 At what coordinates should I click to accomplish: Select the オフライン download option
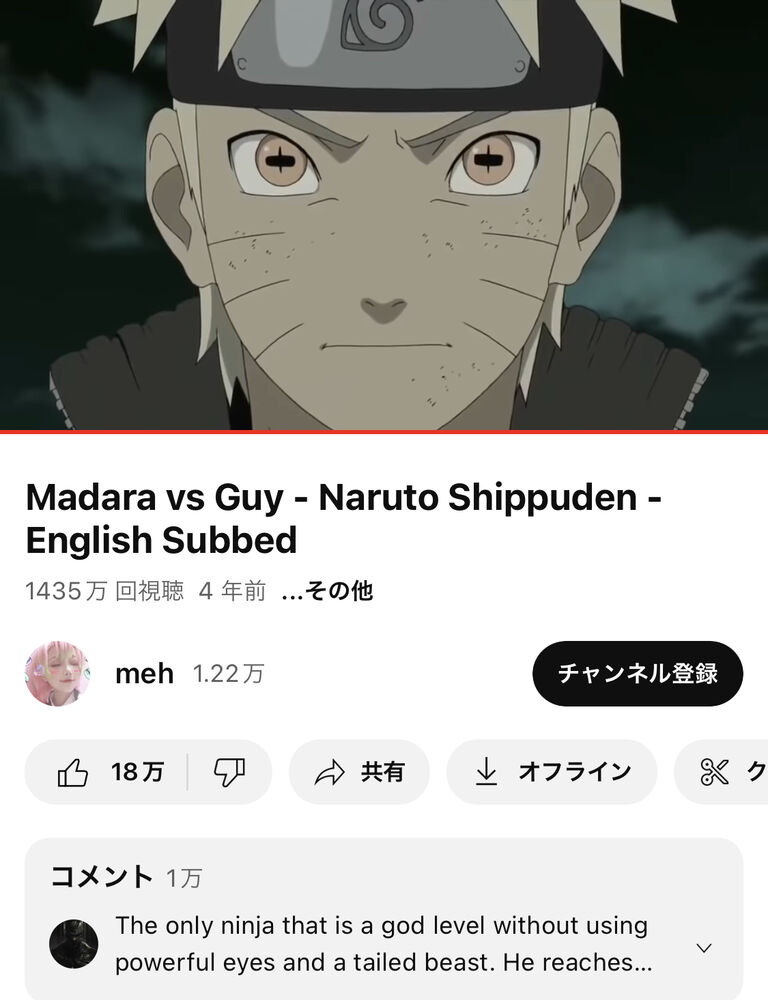552,772
